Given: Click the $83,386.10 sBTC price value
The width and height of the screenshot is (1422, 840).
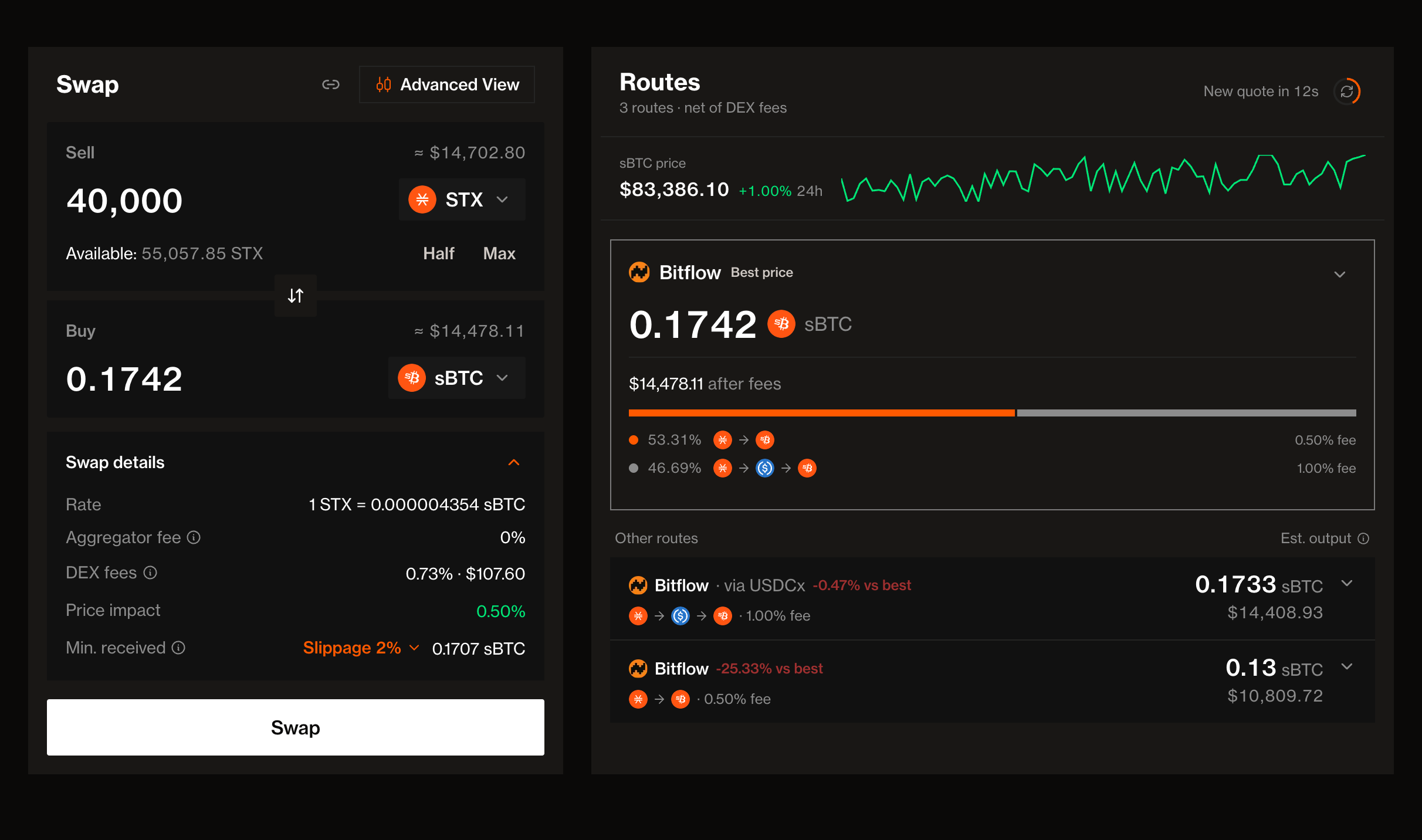Looking at the screenshot, I should click(674, 189).
